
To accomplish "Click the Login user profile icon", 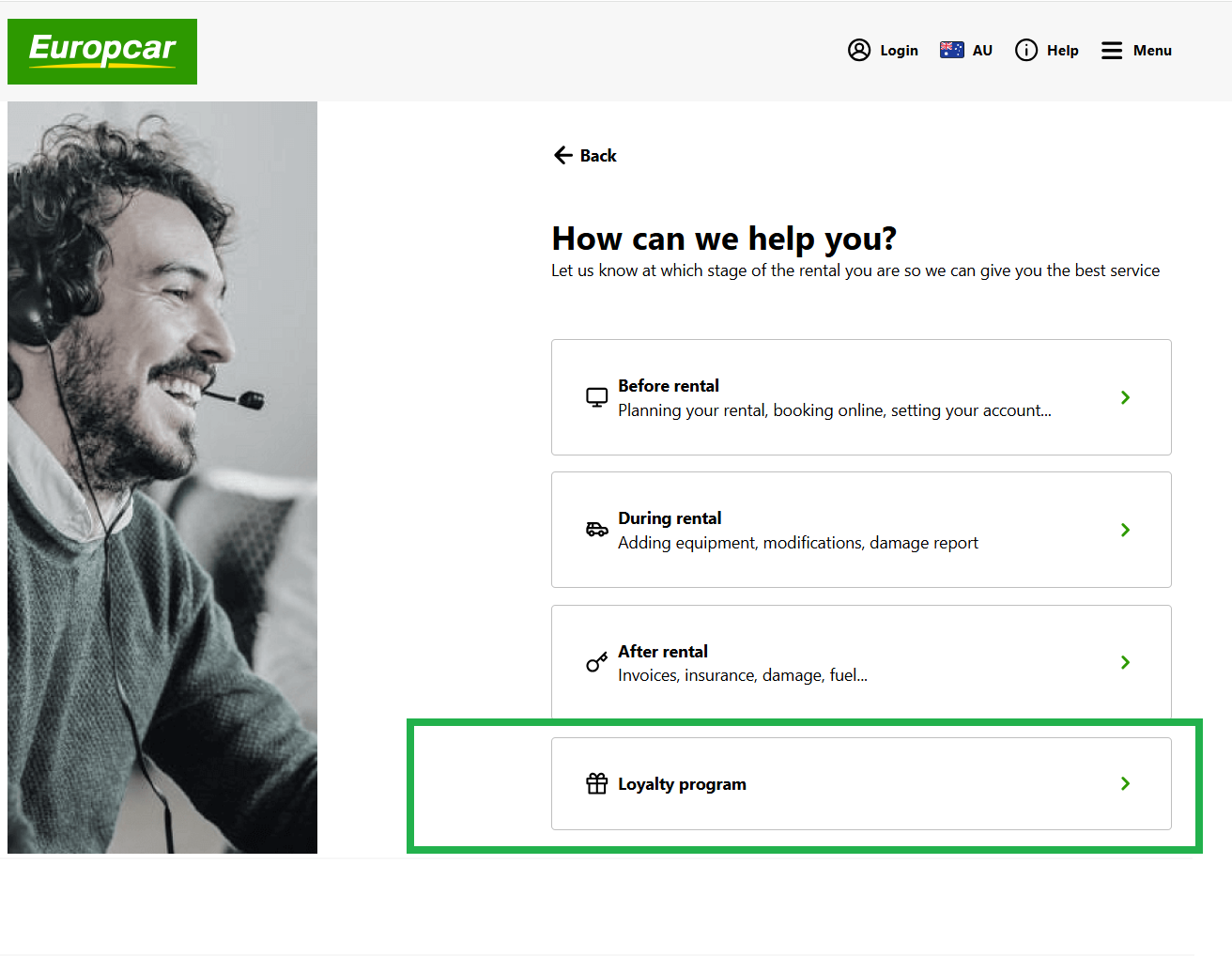I will [859, 50].
